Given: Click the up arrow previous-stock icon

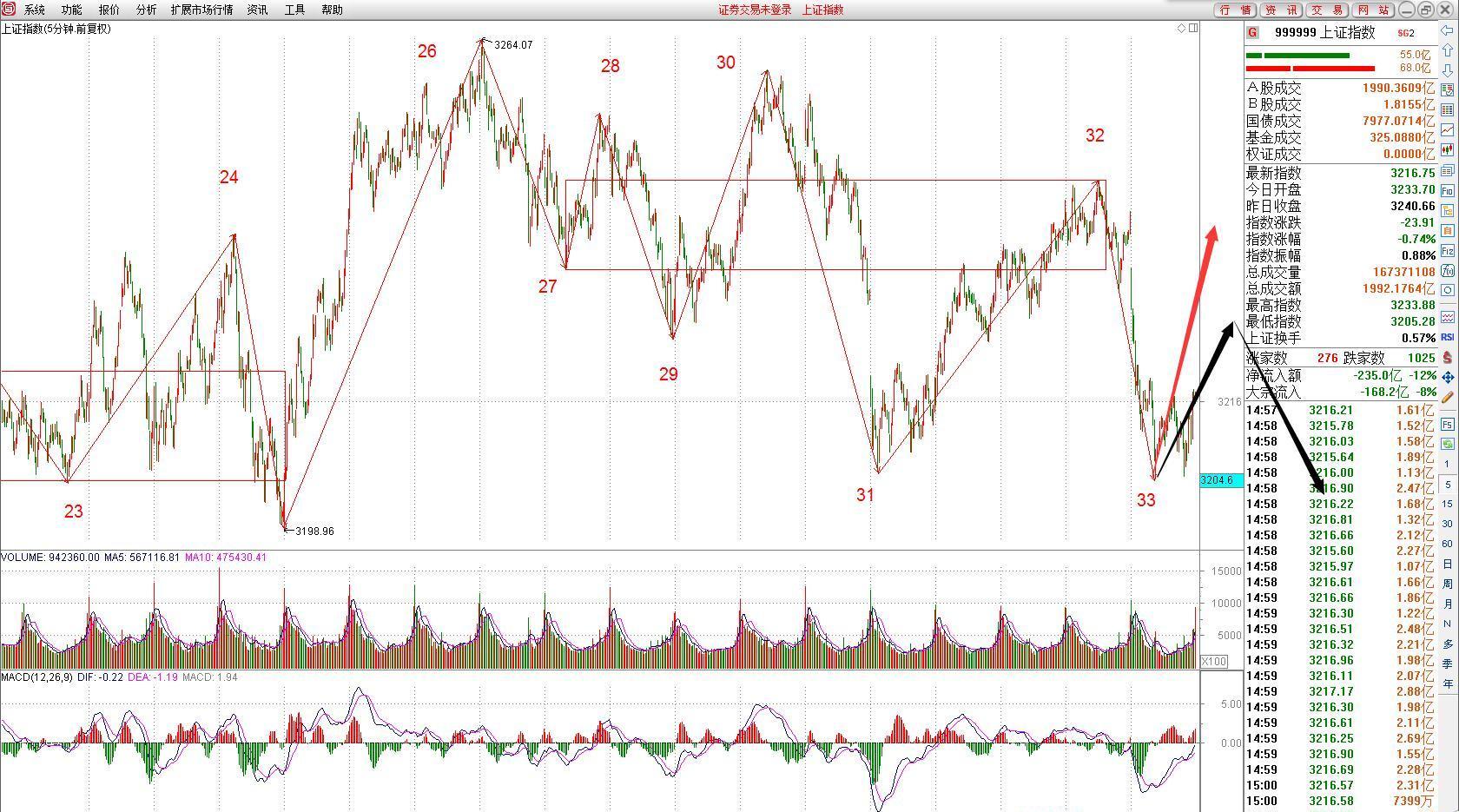Looking at the screenshot, I should [x=1448, y=50].
